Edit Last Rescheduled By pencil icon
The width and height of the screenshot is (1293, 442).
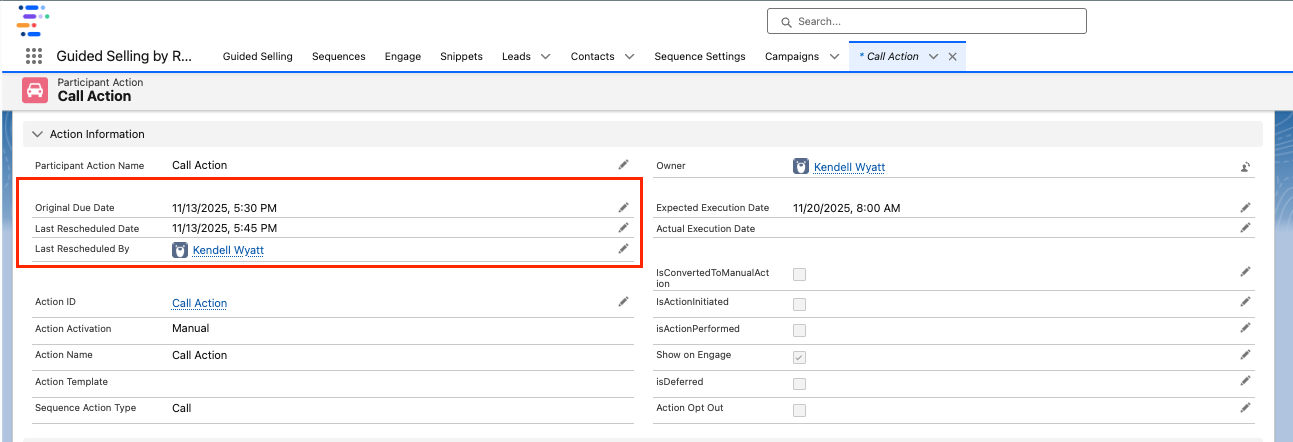[x=623, y=248]
